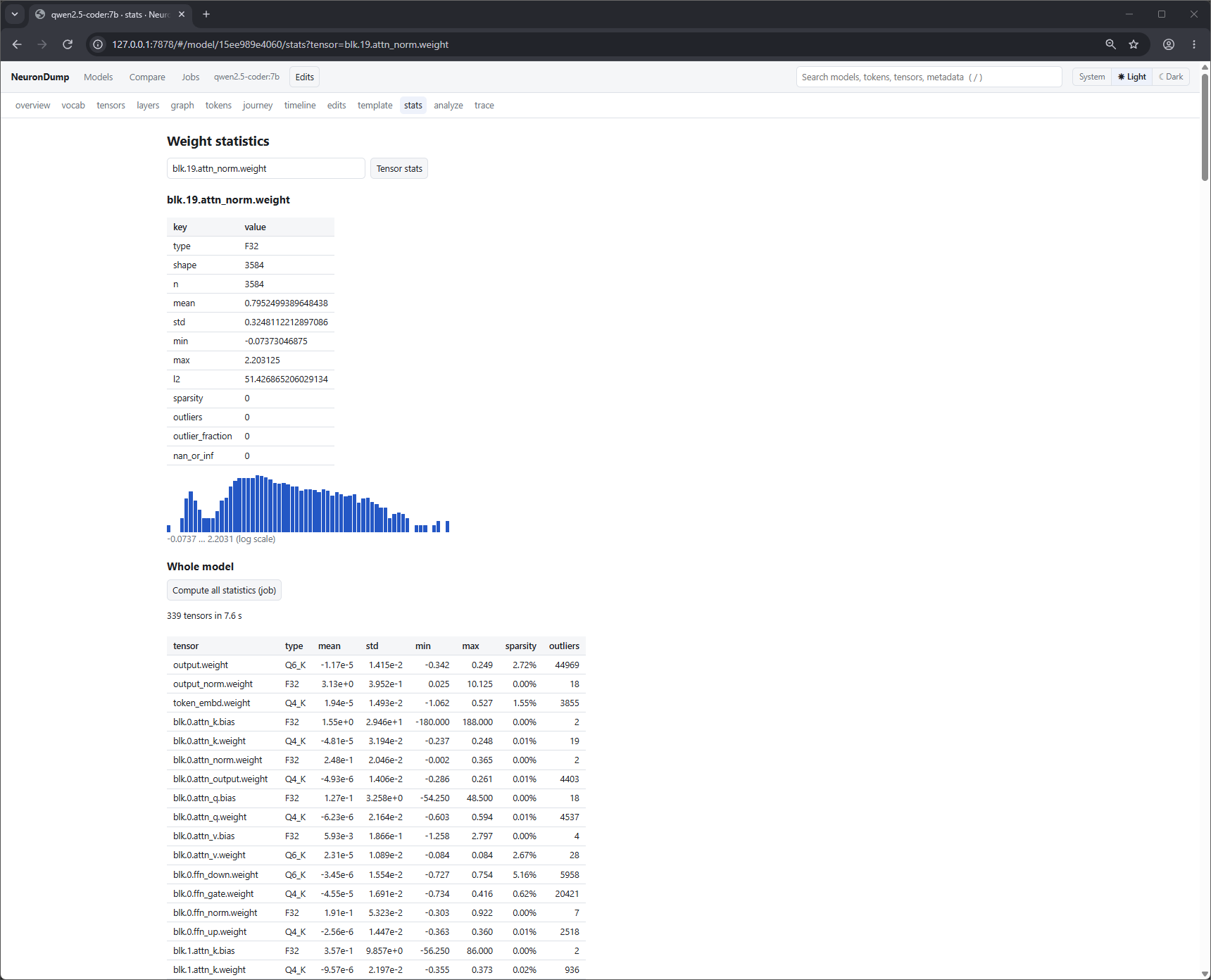Click the NeuronDump logo link
The image size is (1211, 980).
[x=40, y=77]
